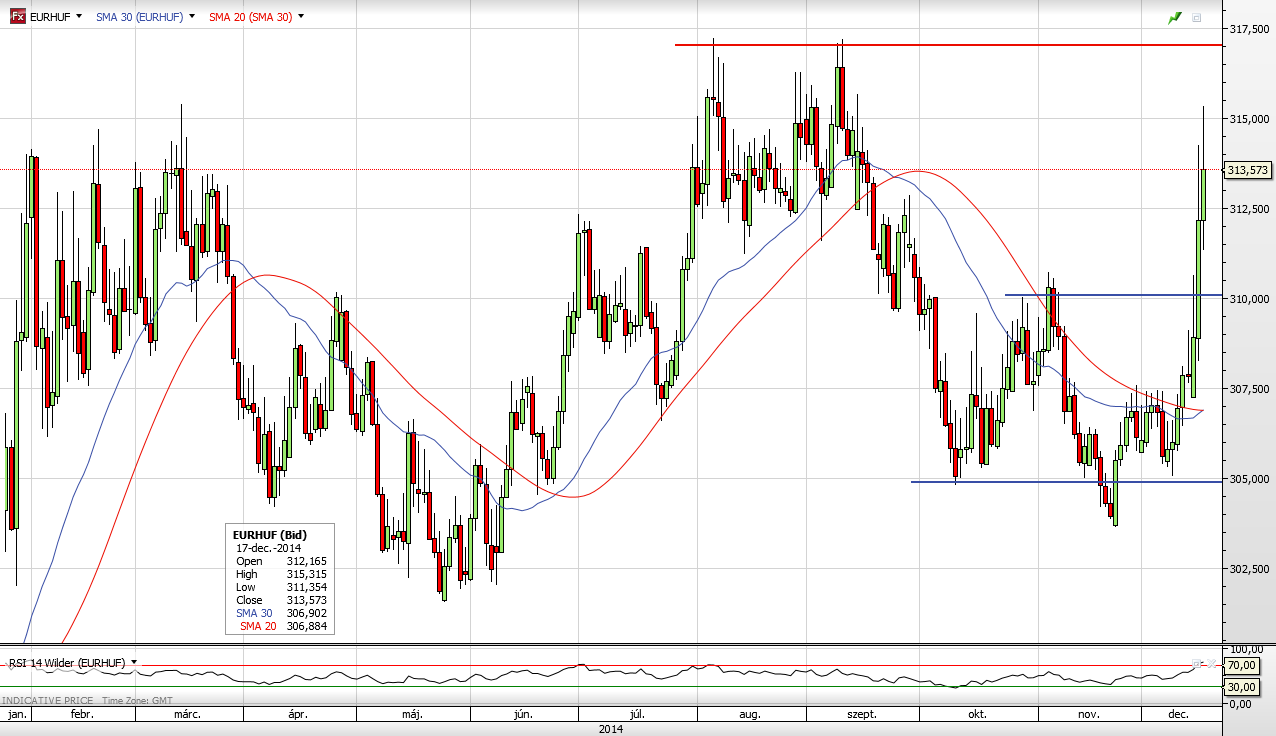Click the jún. month on time axis
Viewport: 1276px width, 736px height.
click(522, 715)
